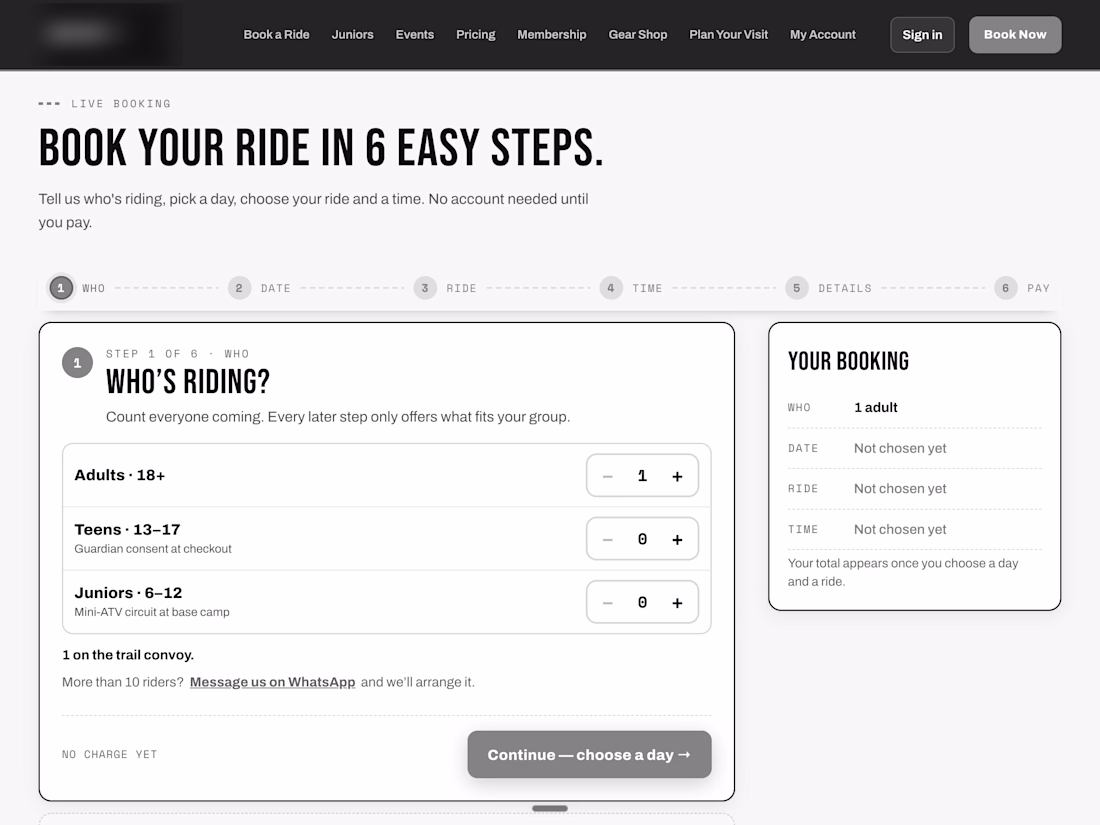Decrease Adults count with minus icon
This screenshot has width=1100, height=825.
coord(608,476)
